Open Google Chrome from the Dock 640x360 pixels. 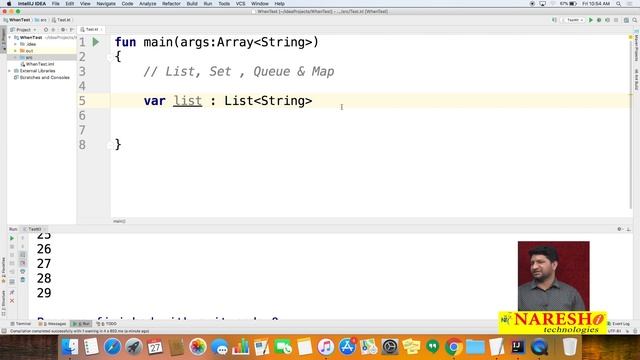(453, 347)
